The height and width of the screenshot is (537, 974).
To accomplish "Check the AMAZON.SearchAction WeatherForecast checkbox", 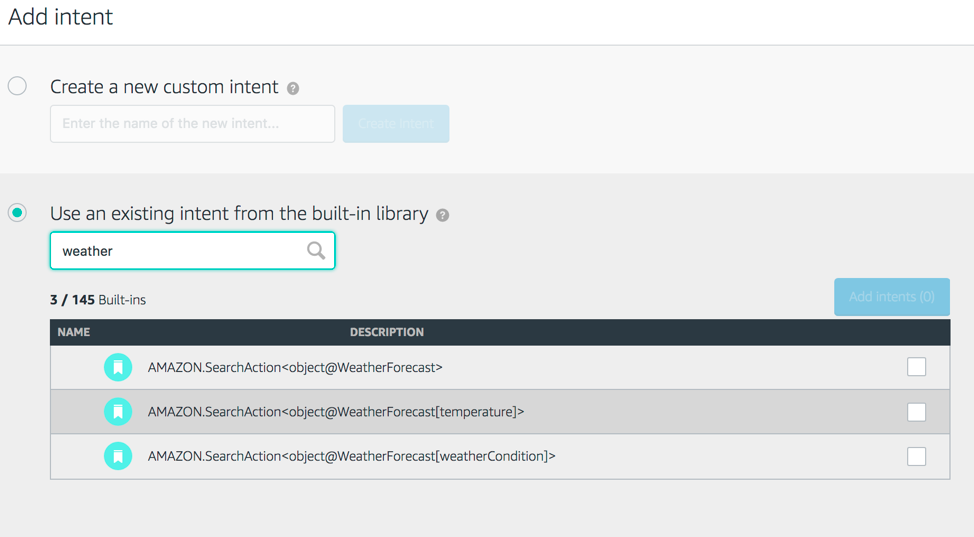I will (916, 367).
